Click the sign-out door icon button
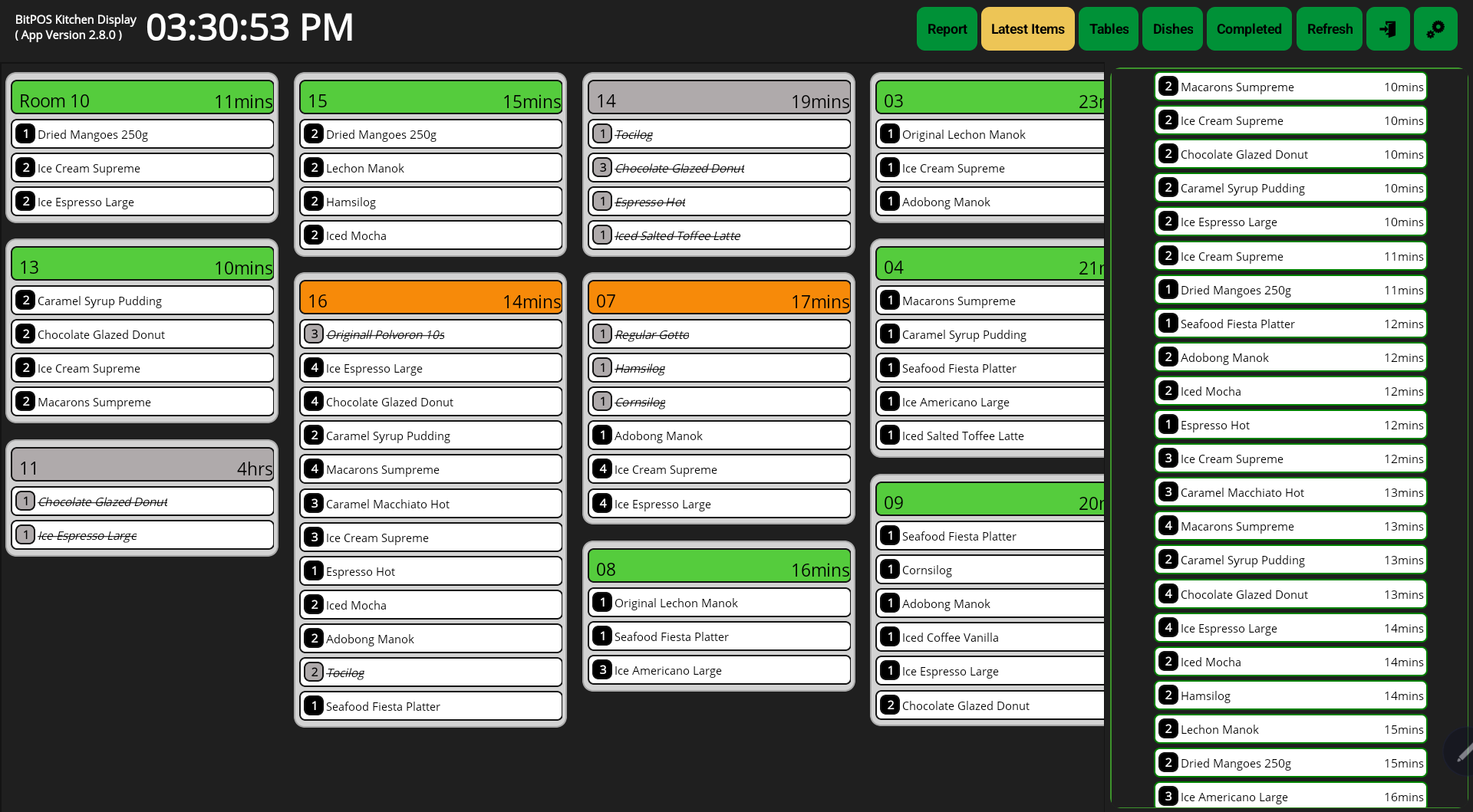 click(x=1387, y=29)
